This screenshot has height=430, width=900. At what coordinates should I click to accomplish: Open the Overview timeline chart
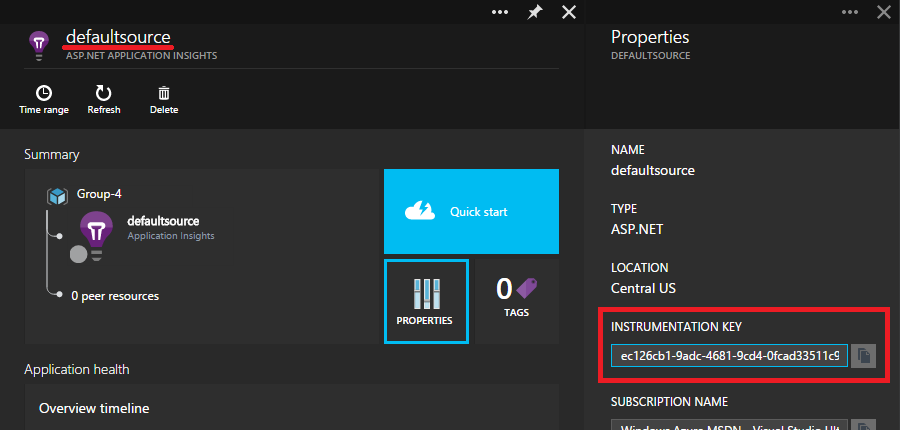click(x=292, y=407)
